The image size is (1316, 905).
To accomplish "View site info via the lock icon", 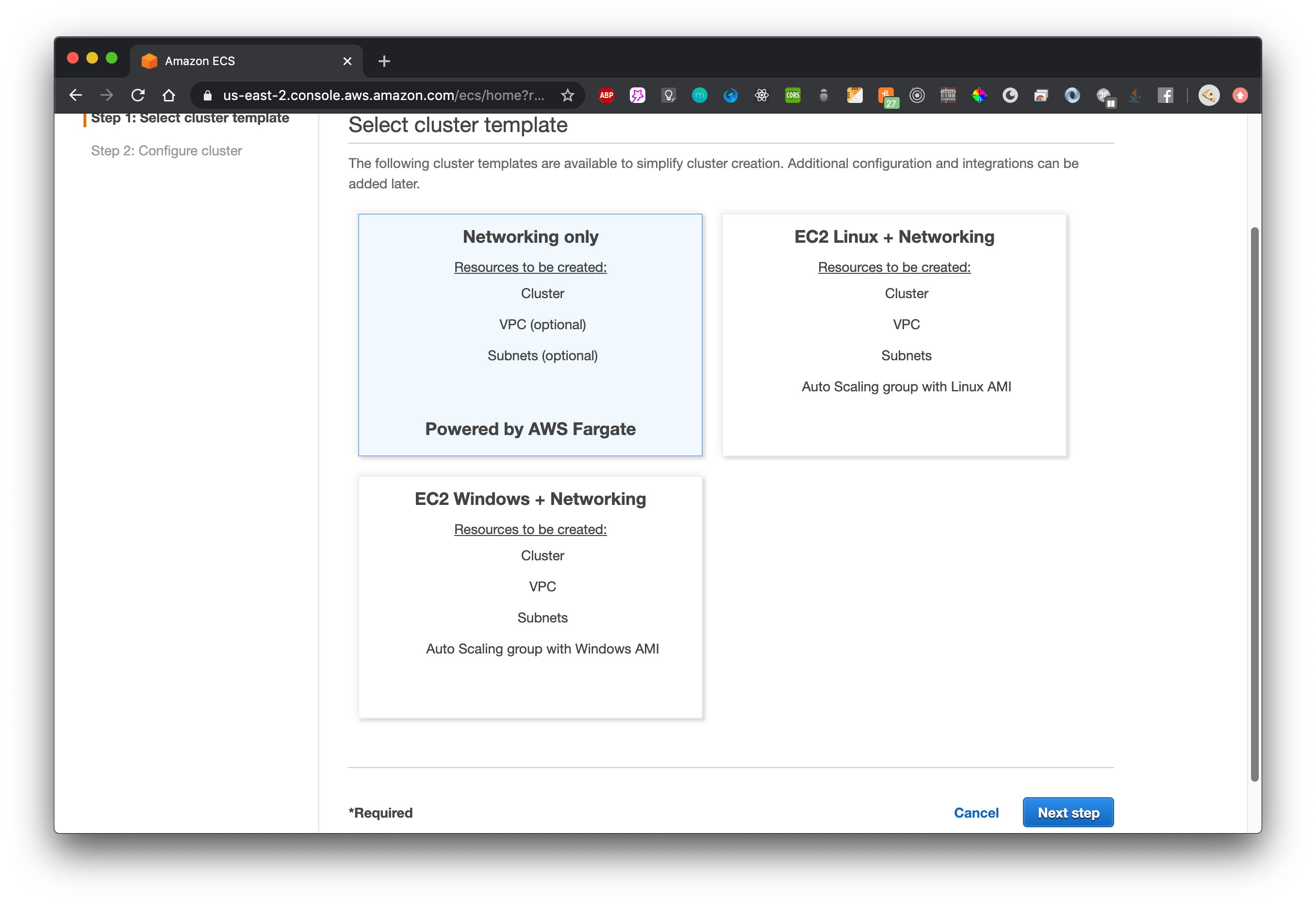I will click(208, 96).
